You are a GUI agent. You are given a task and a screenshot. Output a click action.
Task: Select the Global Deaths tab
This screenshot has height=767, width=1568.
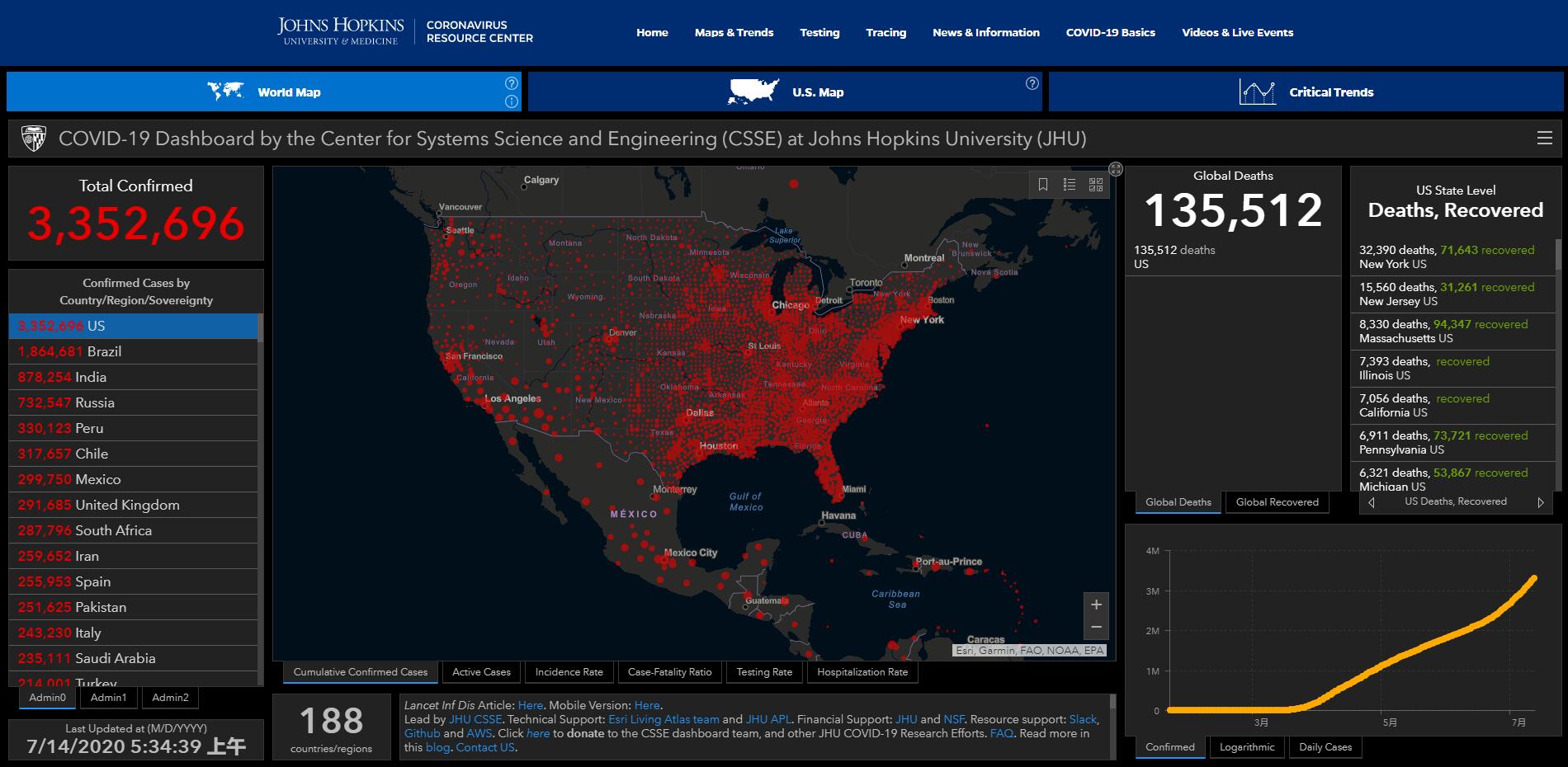pos(1178,502)
